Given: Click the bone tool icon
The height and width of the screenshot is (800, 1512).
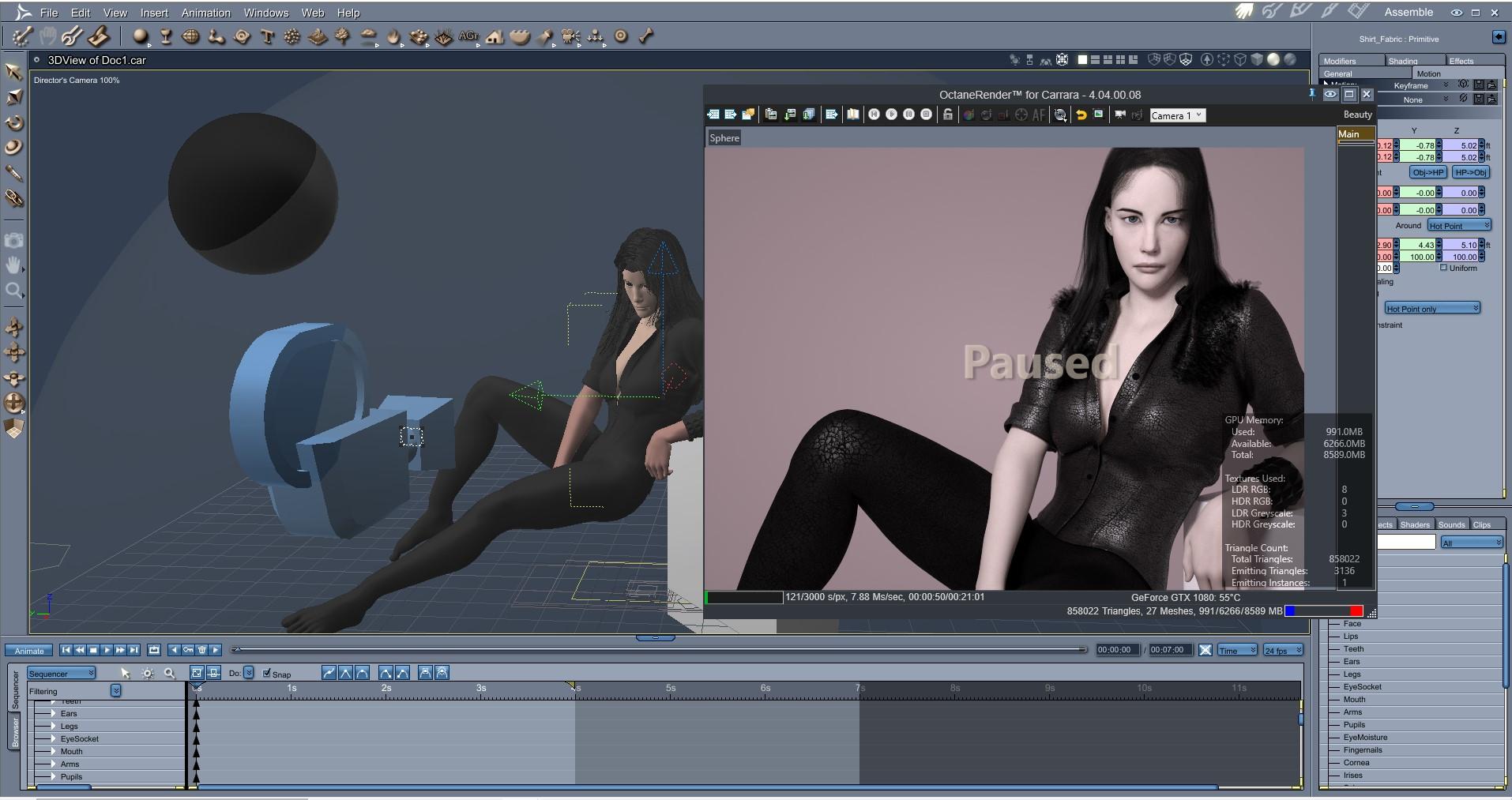Looking at the screenshot, I should tap(646, 36).
